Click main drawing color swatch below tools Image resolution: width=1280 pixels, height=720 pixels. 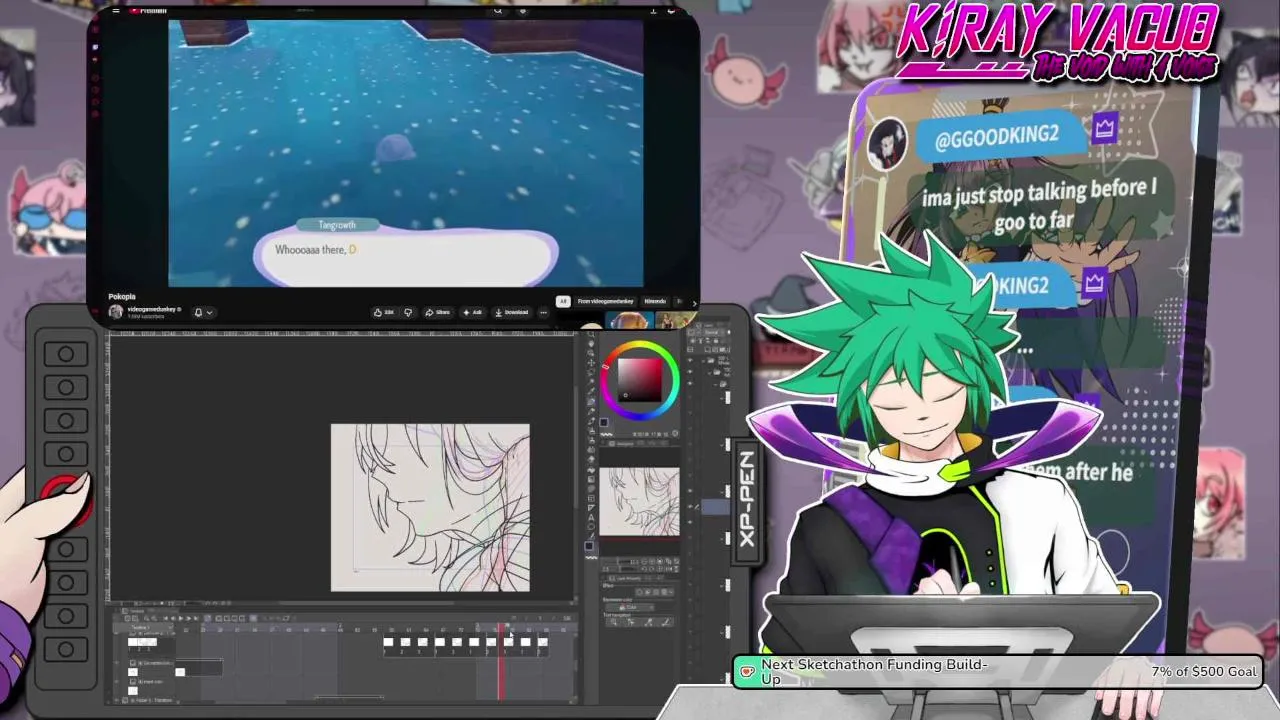pos(589,546)
